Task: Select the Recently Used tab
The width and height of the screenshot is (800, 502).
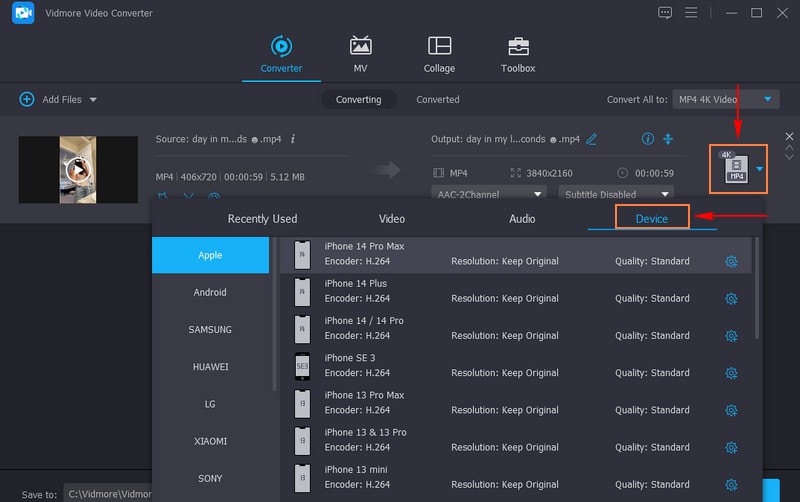Action: 262,218
